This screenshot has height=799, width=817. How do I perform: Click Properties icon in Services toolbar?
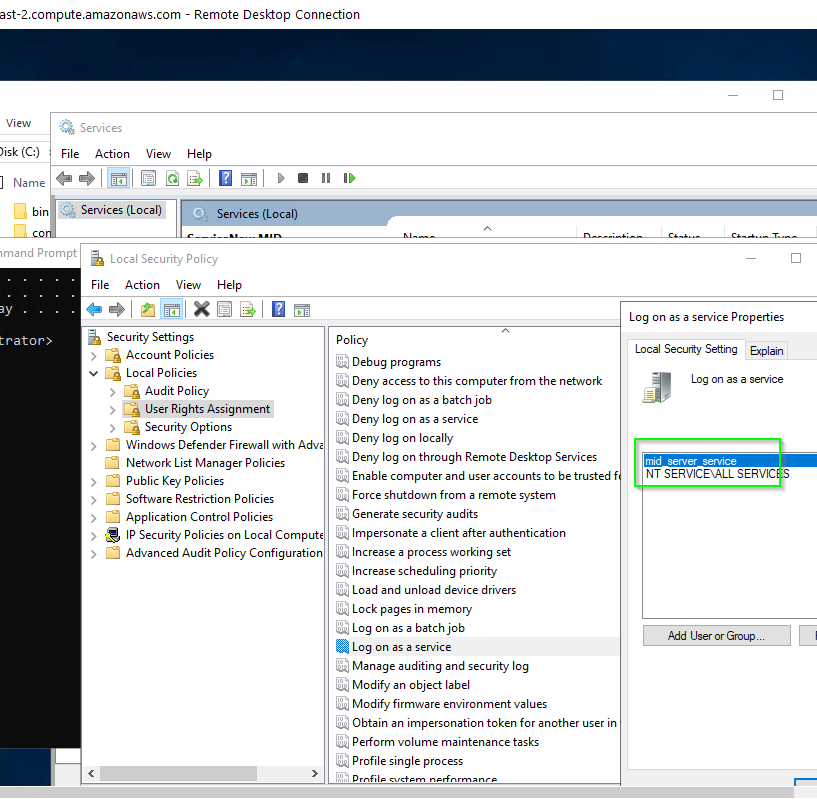click(x=148, y=179)
